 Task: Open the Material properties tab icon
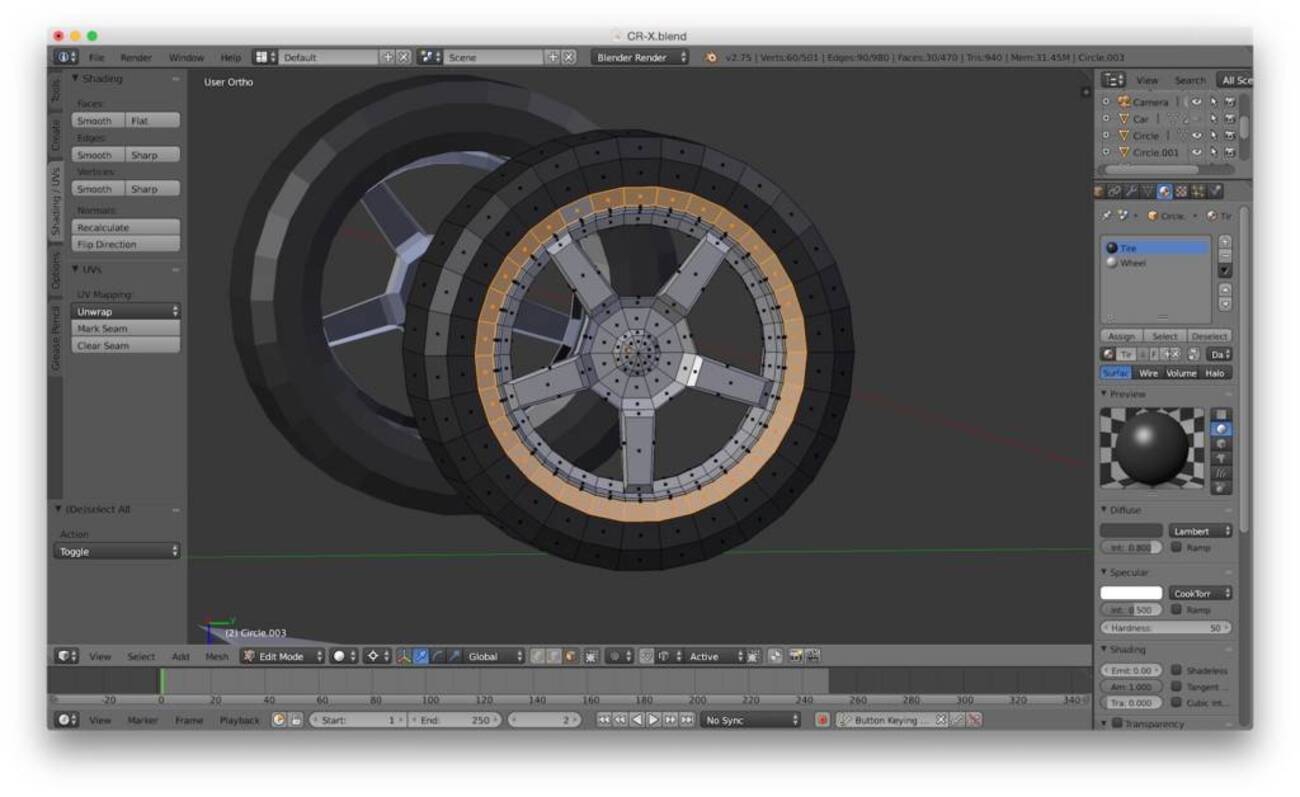coord(1165,191)
